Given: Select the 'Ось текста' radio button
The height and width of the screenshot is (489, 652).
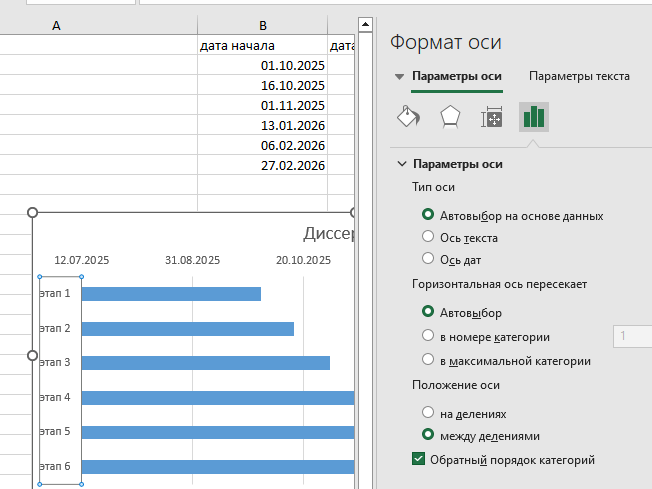Looking at the screenshot, I should (x=428, y=238).
